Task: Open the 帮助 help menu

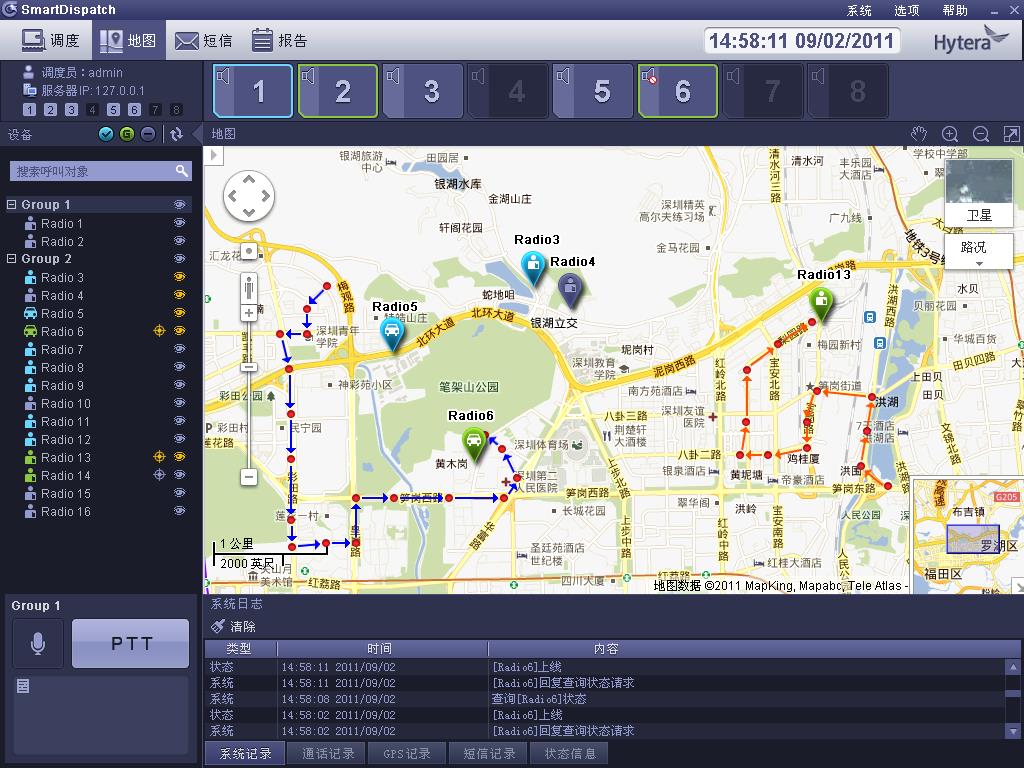Action: (x=955, y=10)
